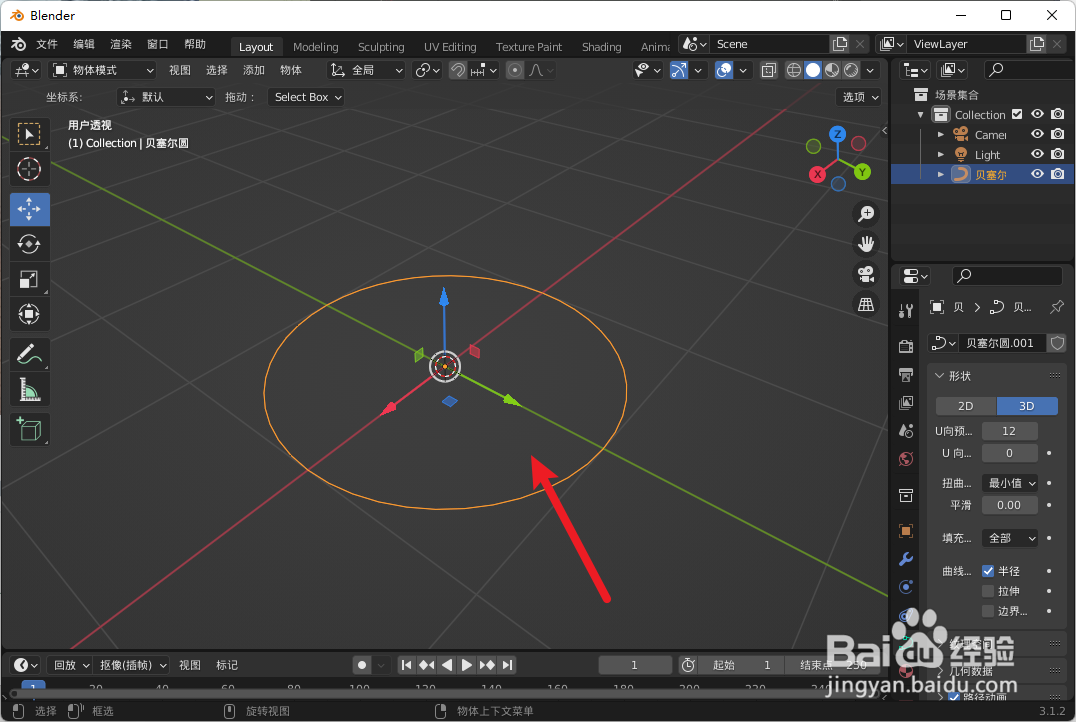This screenshot has width=1076, height=722.
Task: Open Modifier properties wrench icon
Action: pos(906,559)
